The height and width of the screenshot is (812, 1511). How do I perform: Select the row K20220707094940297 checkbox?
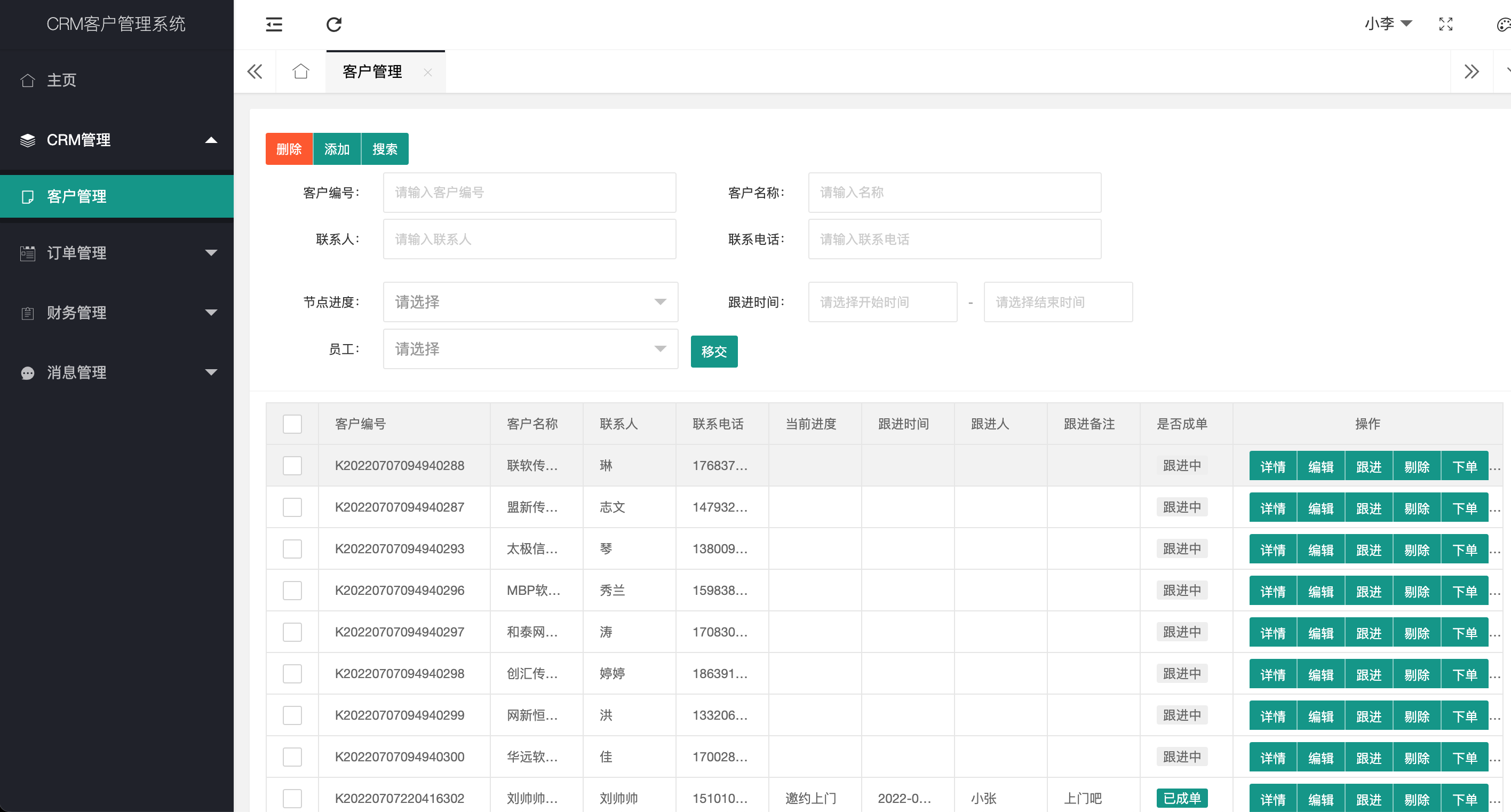pos(292,632)
